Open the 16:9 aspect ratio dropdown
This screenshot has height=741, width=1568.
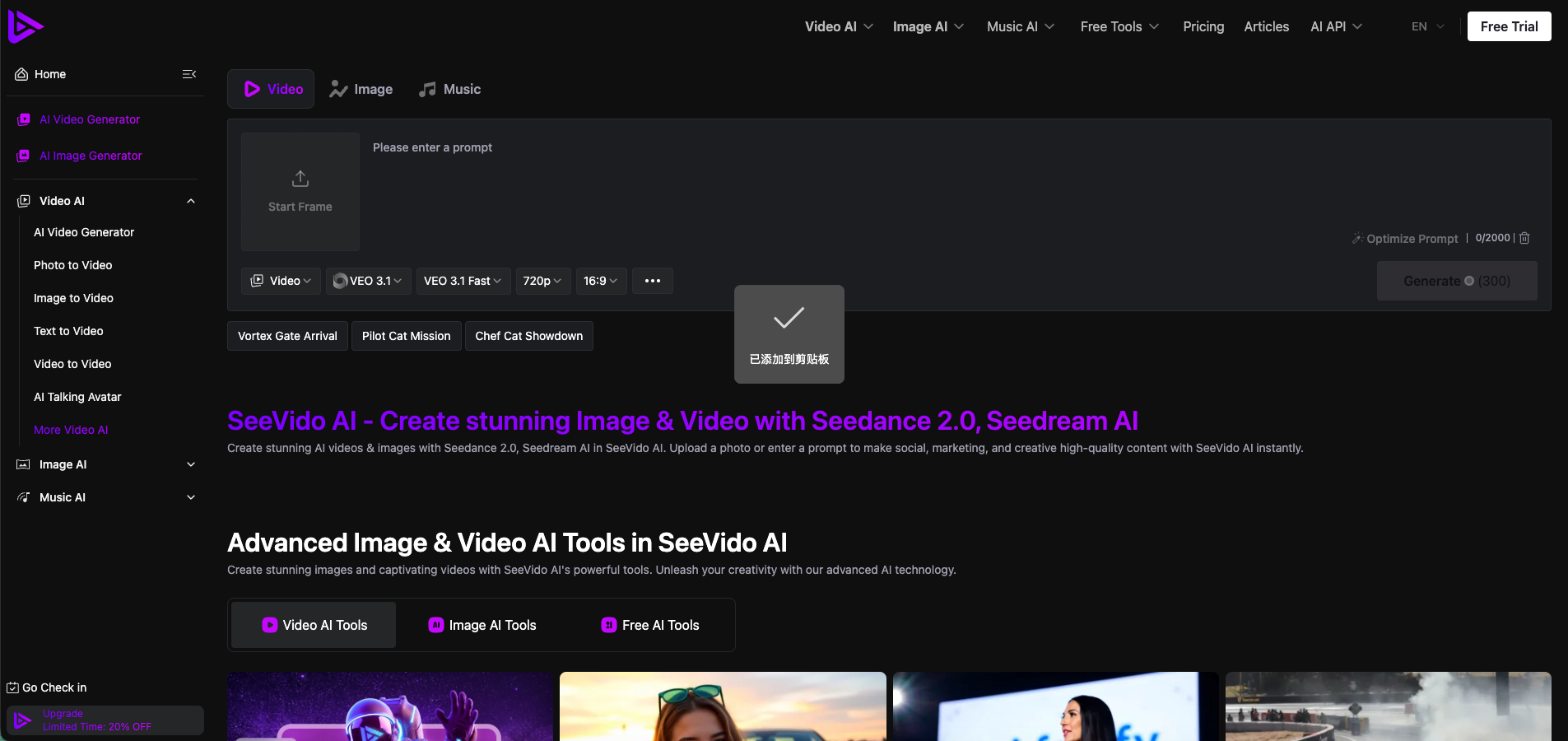coord(602,281)
